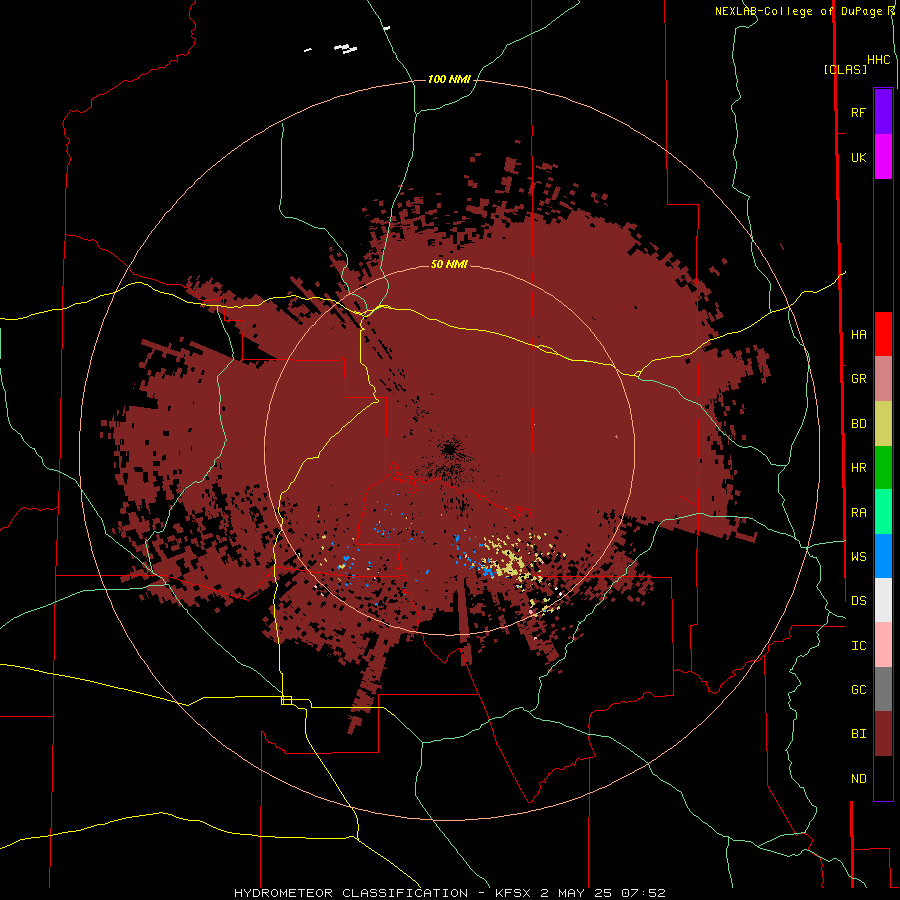Click the HA legend label
Screen dimensions: 900x900
click(858, 334)
